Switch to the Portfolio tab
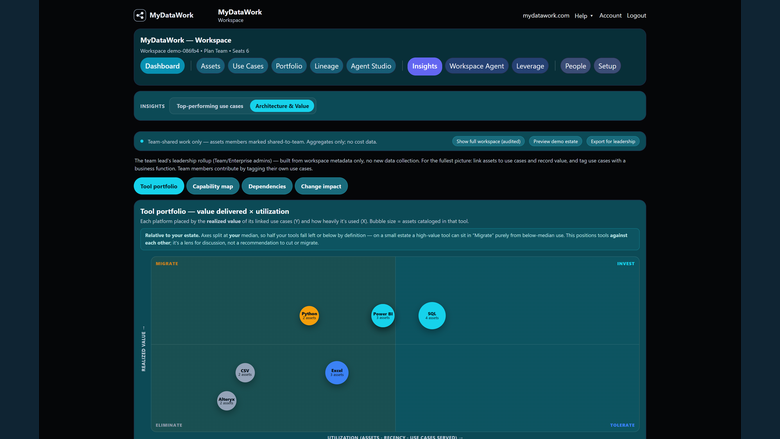 (289, 66)
